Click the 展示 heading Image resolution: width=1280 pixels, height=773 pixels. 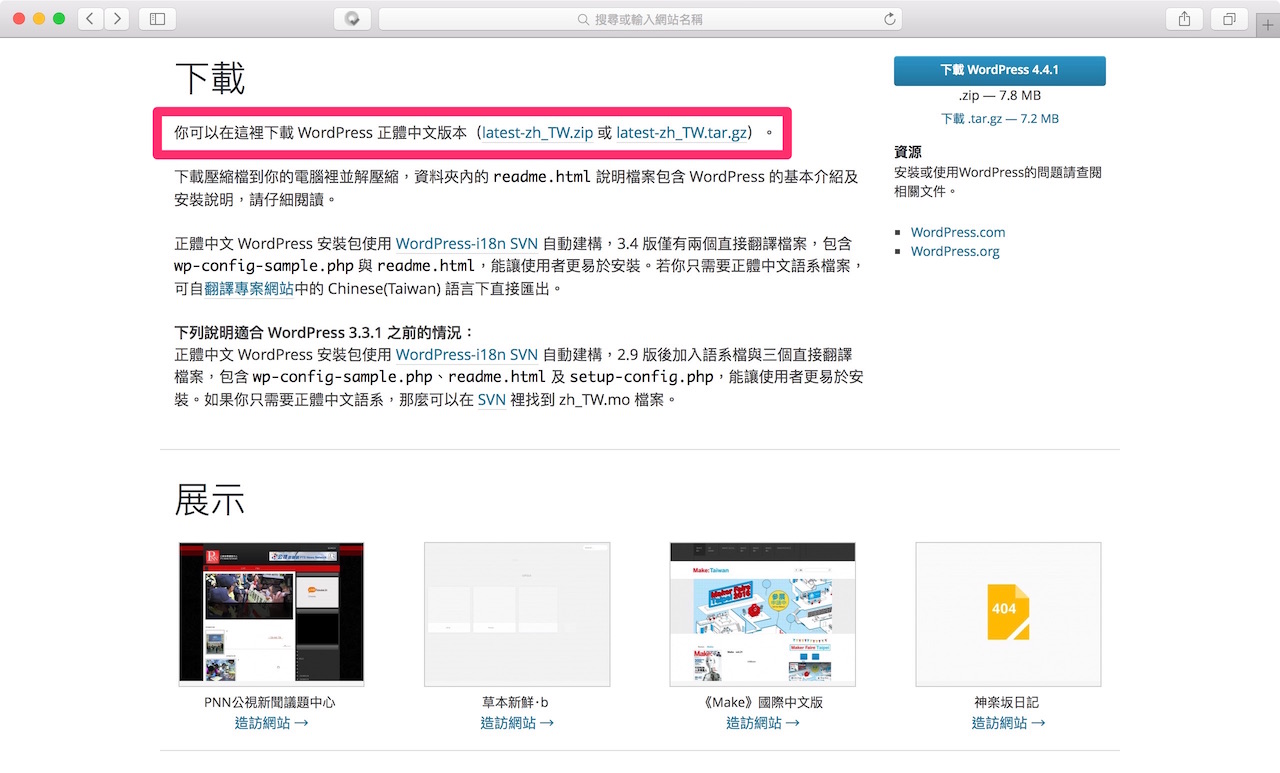pos(210,499)
